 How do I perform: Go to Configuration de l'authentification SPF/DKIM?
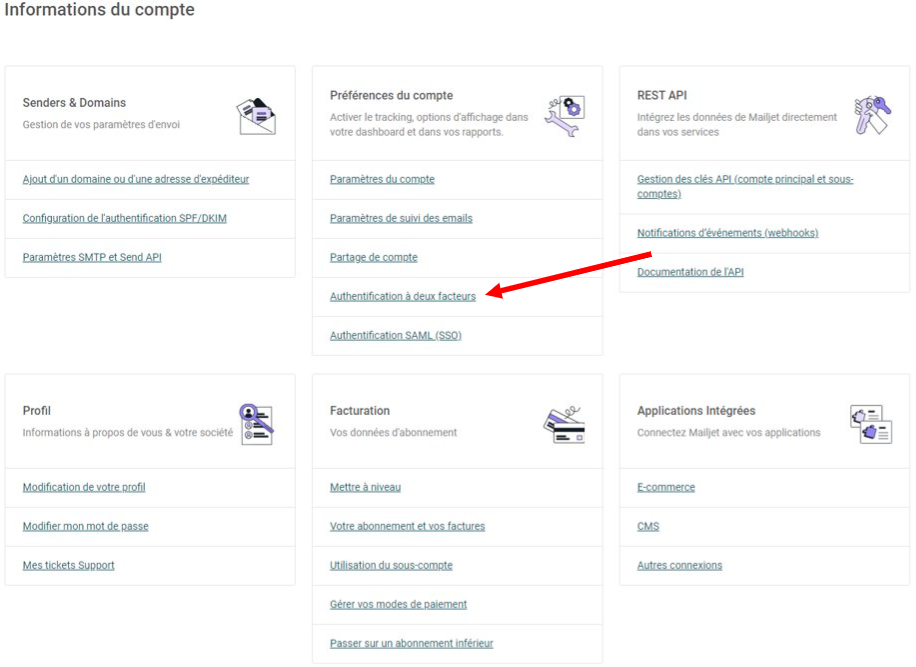coord(125,218)
